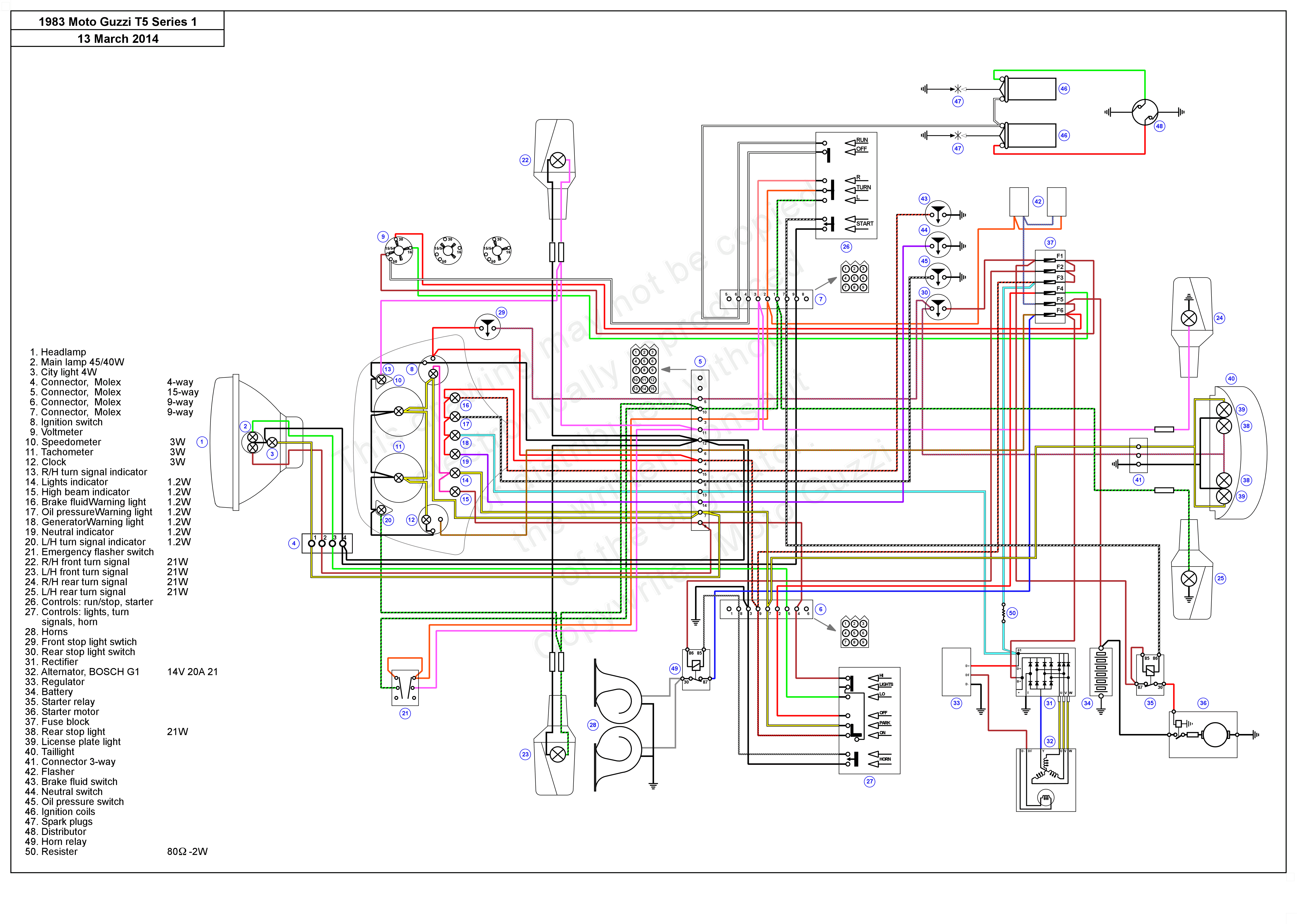This screenshot has height=924, width=1297.
Task: Select the L/H front turn signal labeled 23
Action: [x=555, y=745]
